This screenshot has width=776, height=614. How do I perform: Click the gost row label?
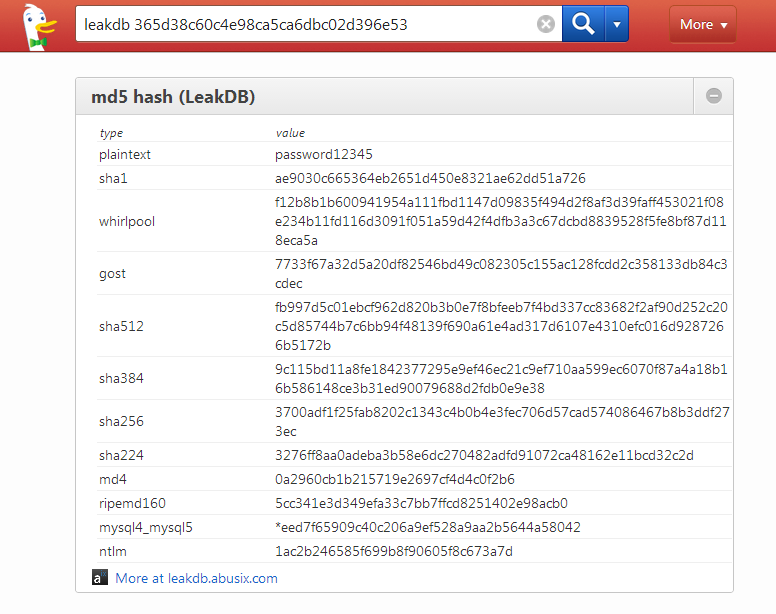(112, 274)
